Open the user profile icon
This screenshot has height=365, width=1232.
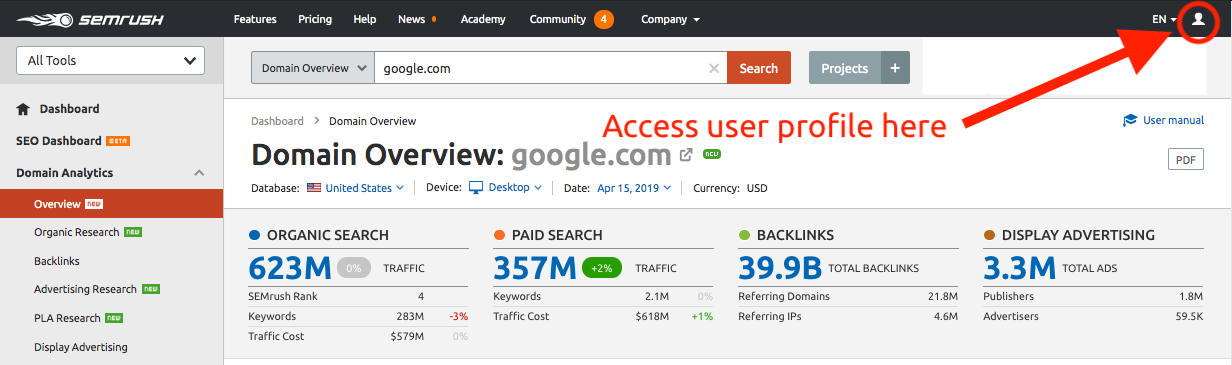click(x=1197, y=19)
